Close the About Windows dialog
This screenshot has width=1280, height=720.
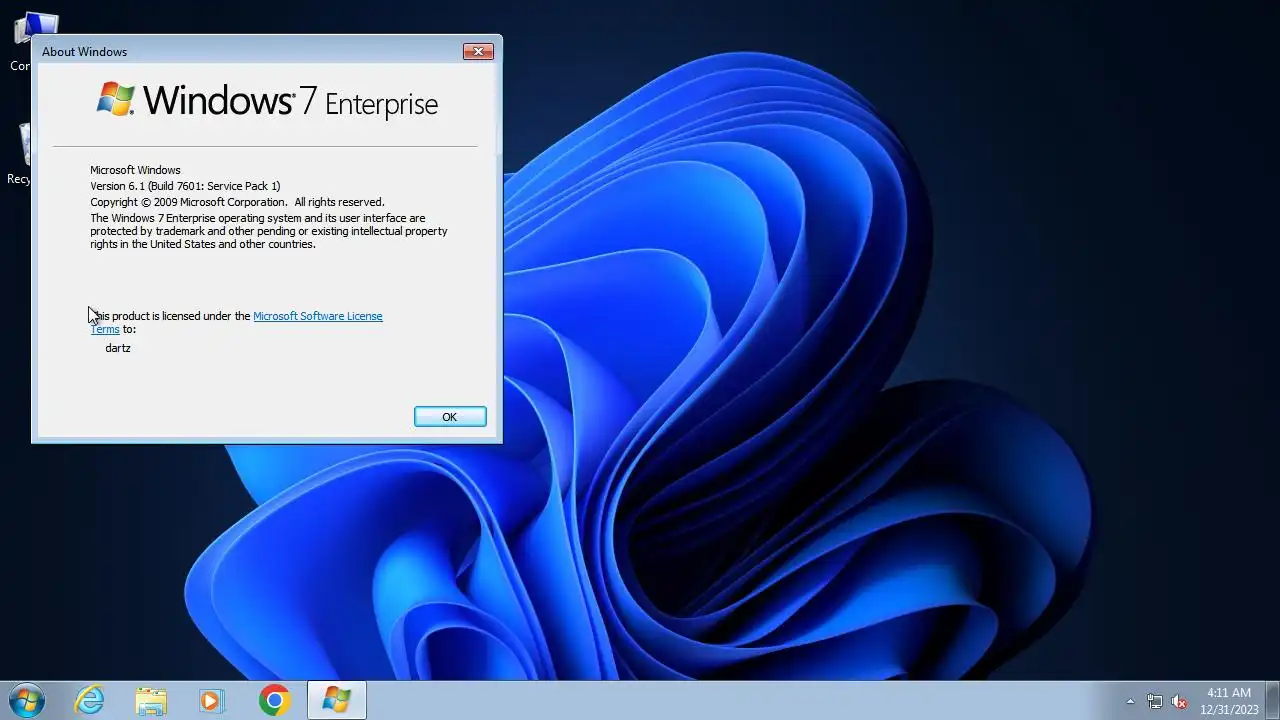[x=478, y=51]
